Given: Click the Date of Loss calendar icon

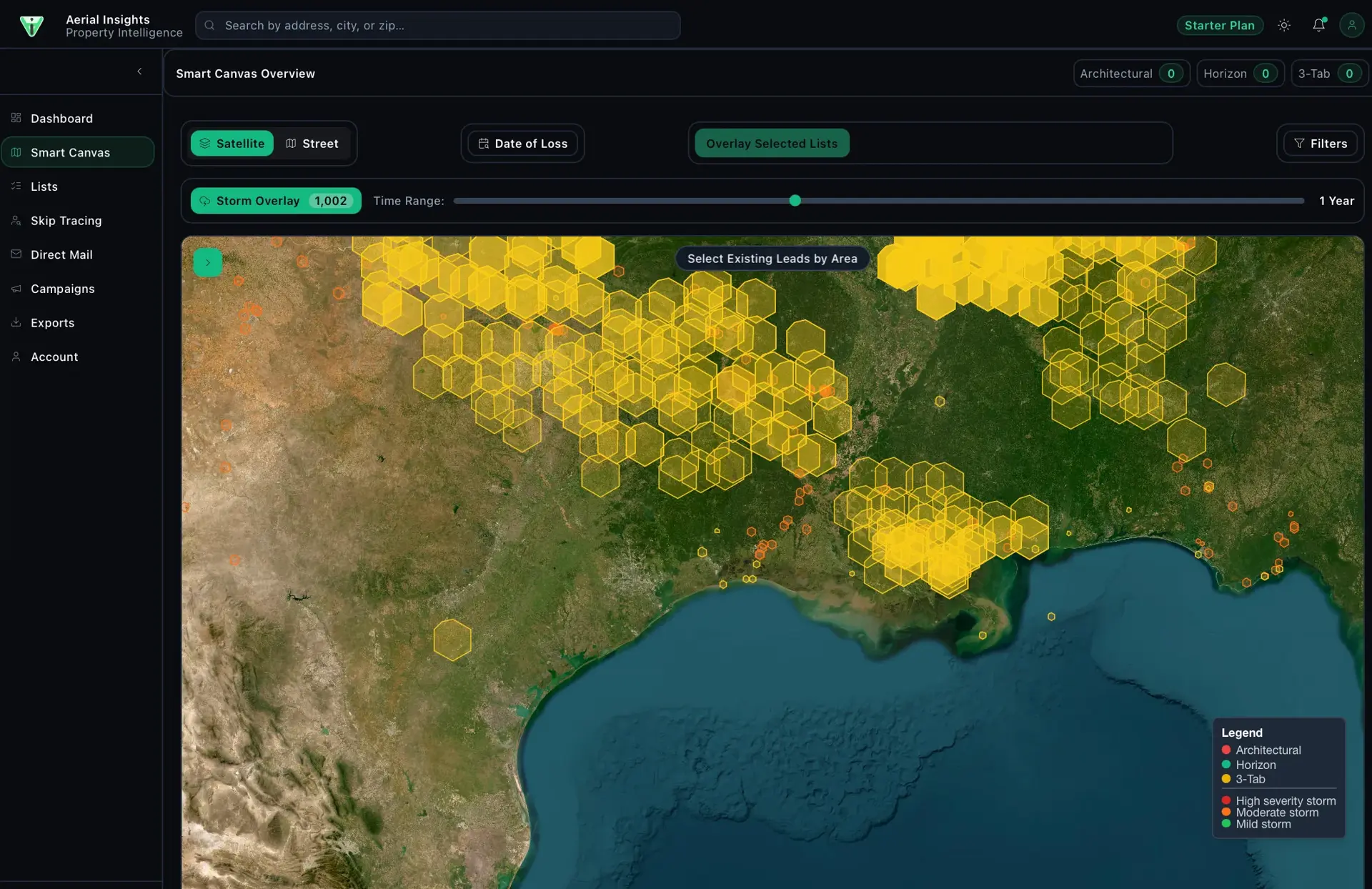Looking at the screenshot, I should pos(483,143).
